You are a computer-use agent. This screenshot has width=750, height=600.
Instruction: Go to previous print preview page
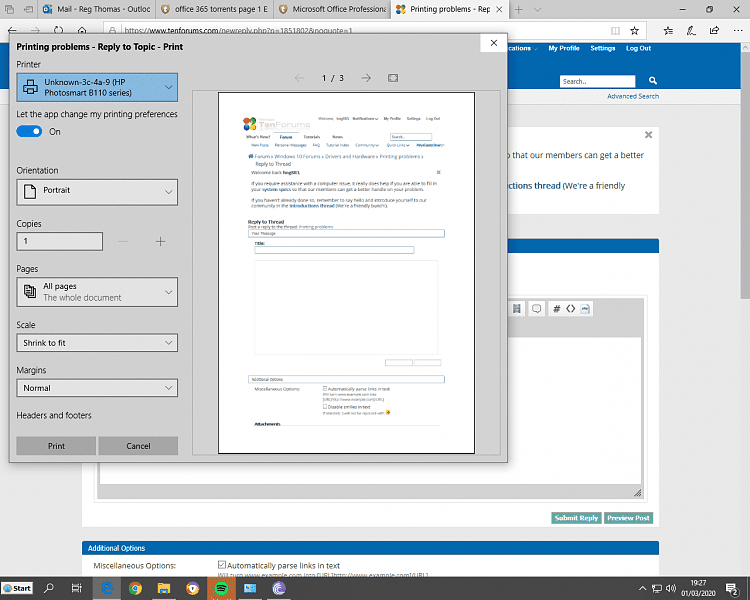tap(299, 78)
